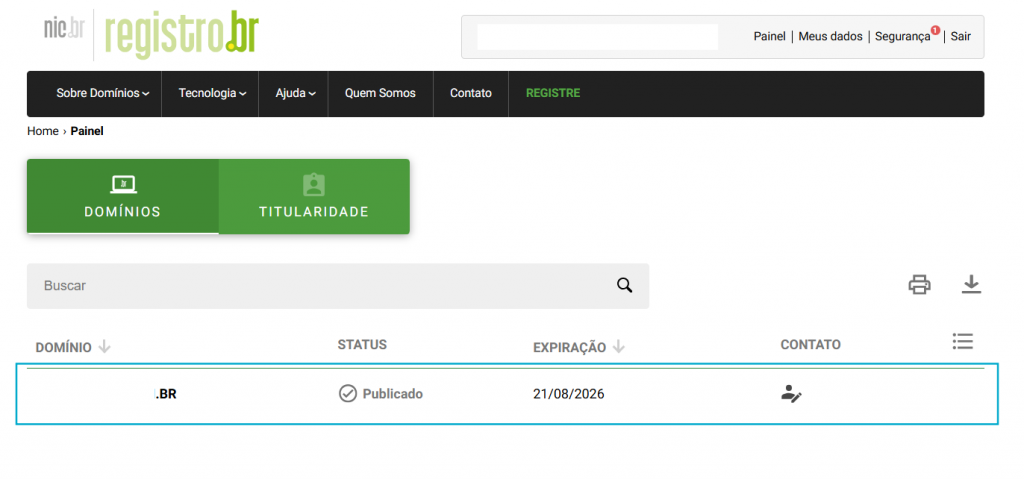Expand the Sobre Domínios menu
Screen dimensions: 1024x479
pos(102,93)
